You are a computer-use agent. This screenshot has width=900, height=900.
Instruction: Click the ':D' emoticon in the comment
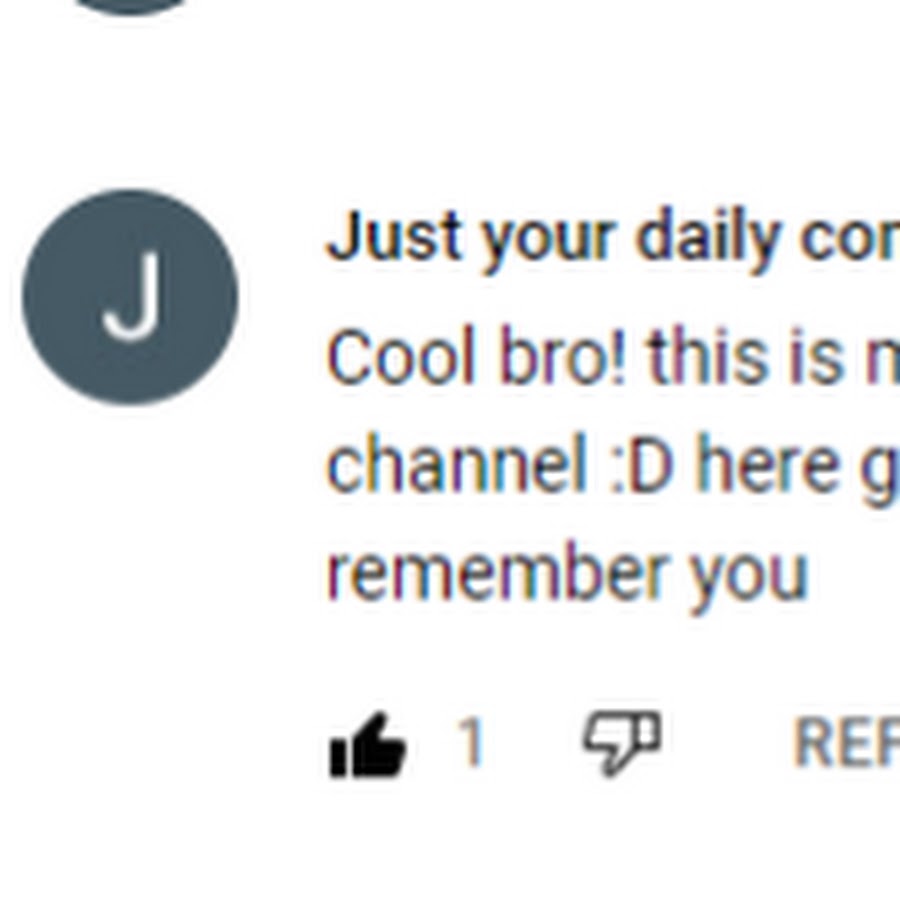[642, 465]
